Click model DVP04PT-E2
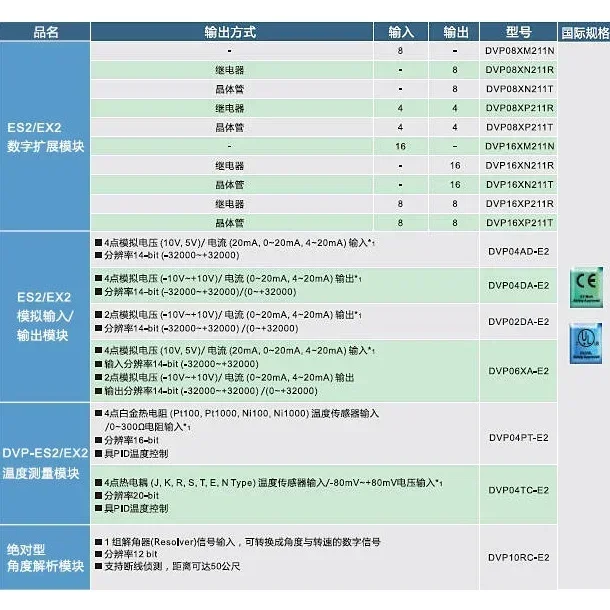This screenshot has width=610, height=610. pyautogui.click(x=519, y=438)
